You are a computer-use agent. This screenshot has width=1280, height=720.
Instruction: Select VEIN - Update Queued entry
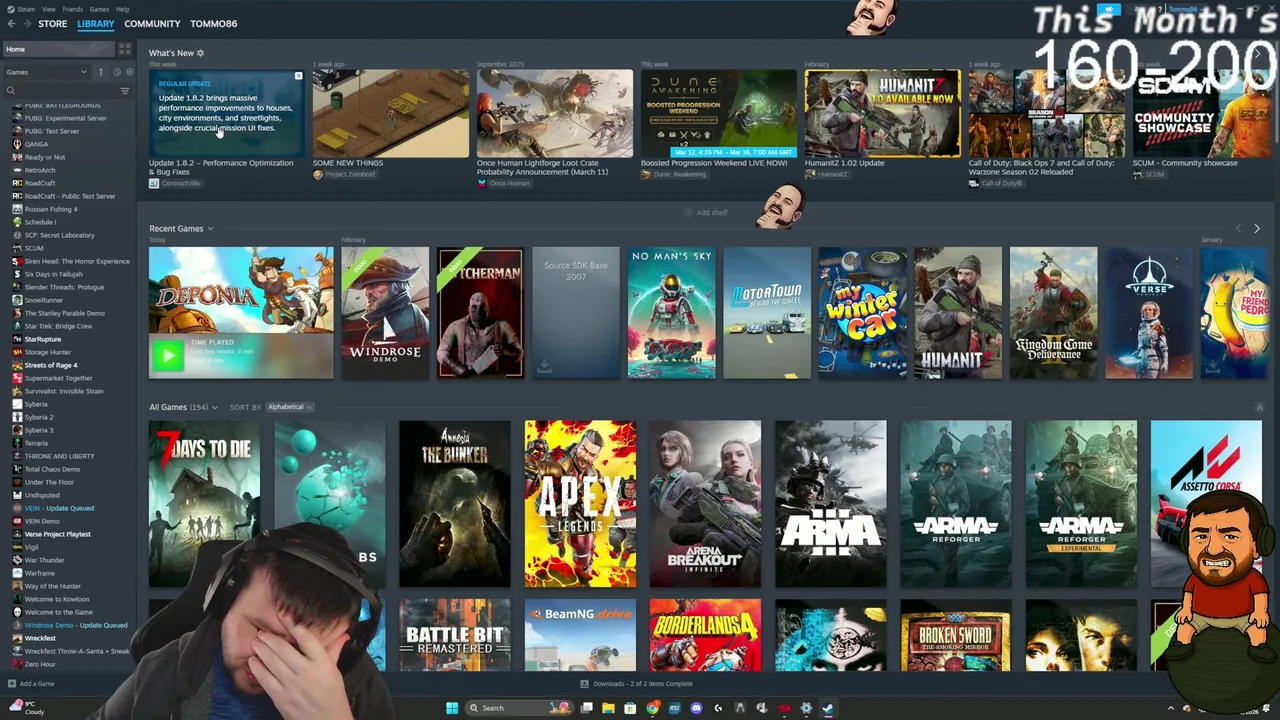pos(59,508)
